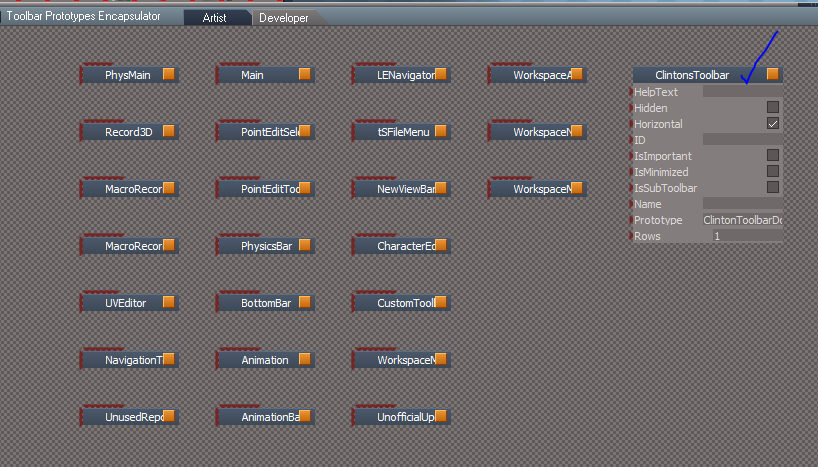Select the tSFileMenu node title
The image size is (818, 467).
[403, 132]
